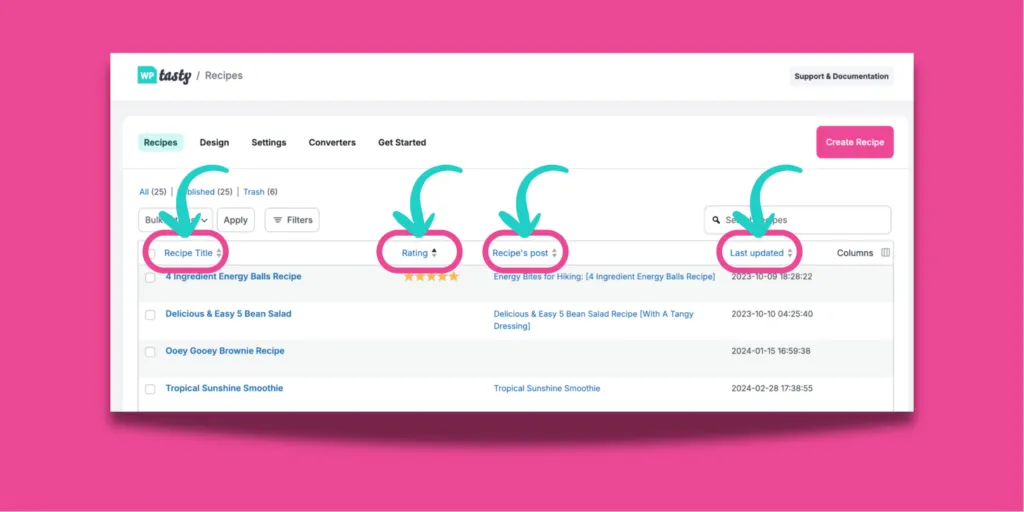Screen dimensions: 1024x512
Task: Open the Energy Bites for Hiking post
Action: (x=604, y=277)
